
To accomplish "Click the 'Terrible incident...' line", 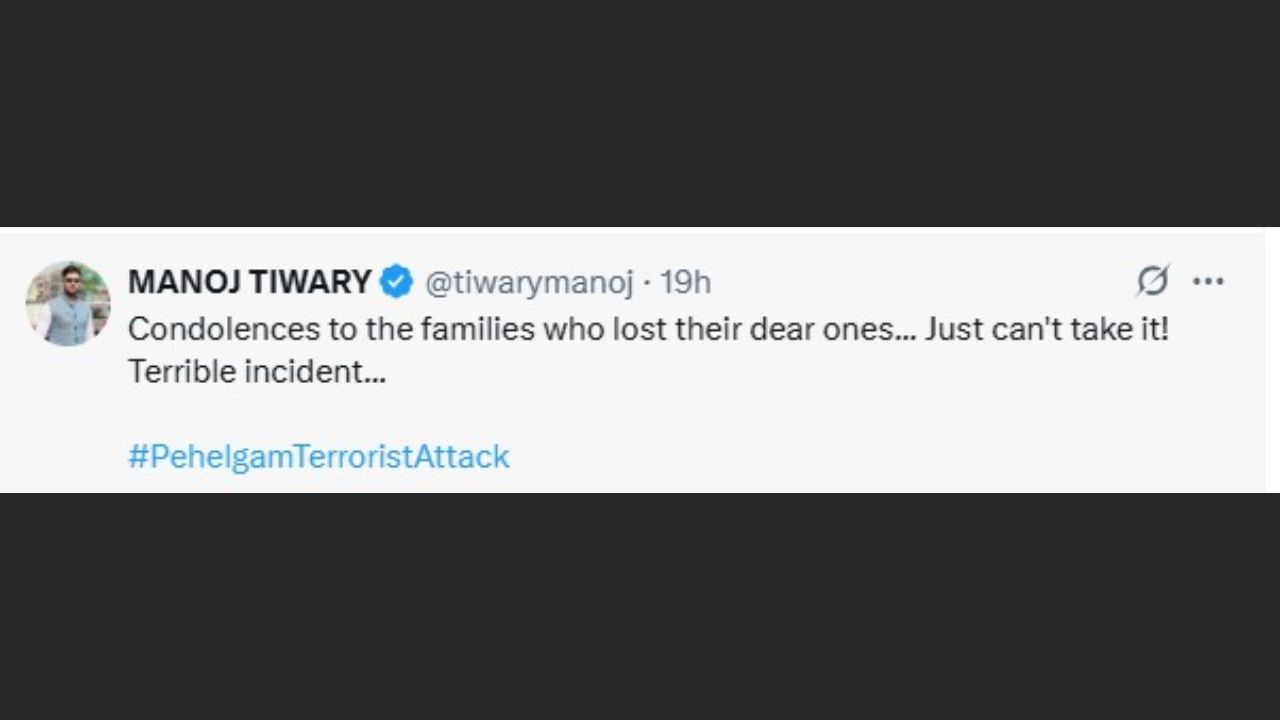I will [257, 372].
